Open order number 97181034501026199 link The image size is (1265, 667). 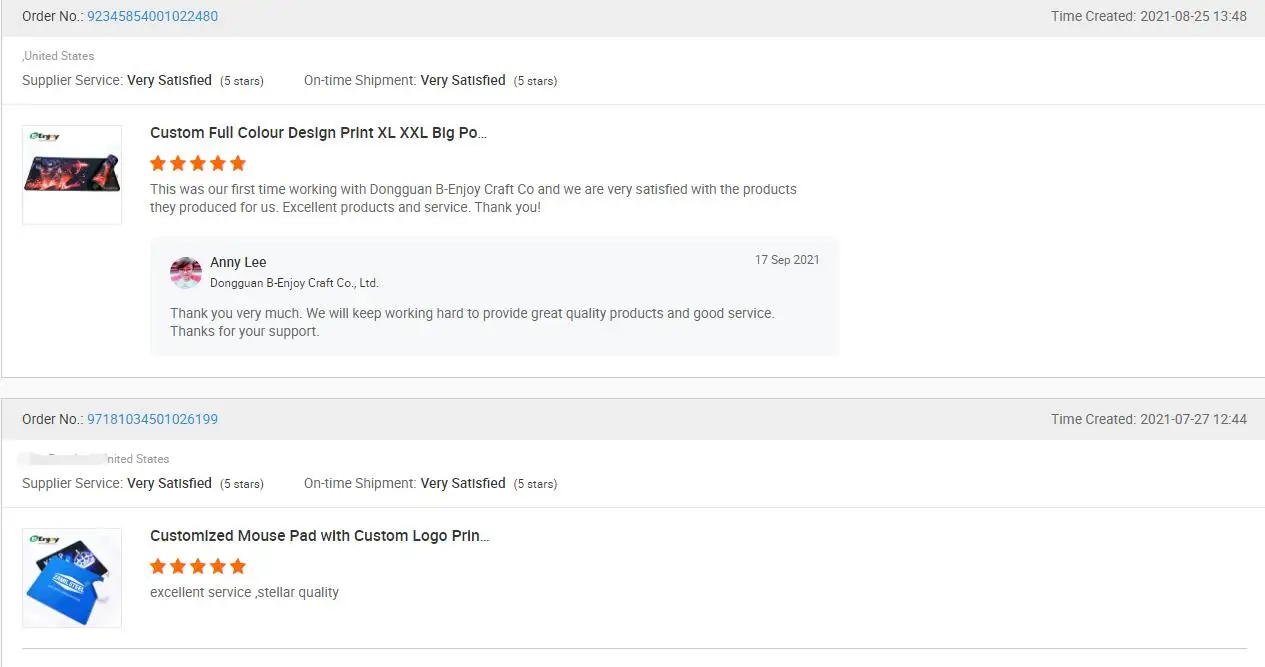(152, 419)
